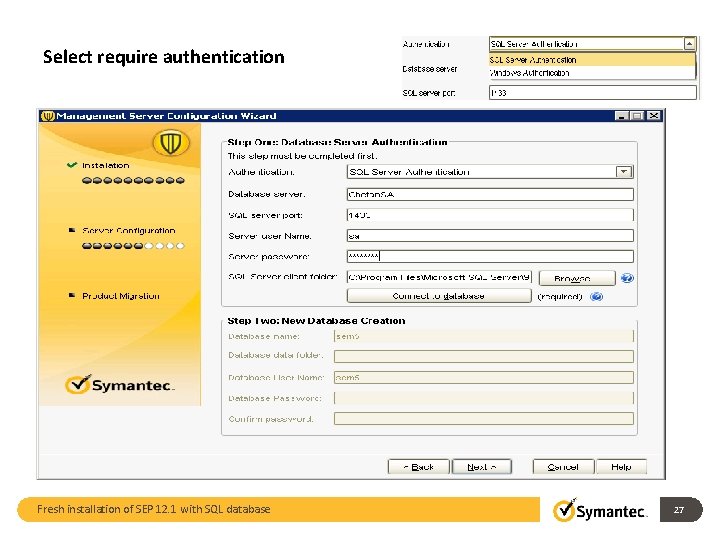The height and width of the screenshot is (540, 720).
Task: Minimize the Configuration Wizard window
Action: 621,116
